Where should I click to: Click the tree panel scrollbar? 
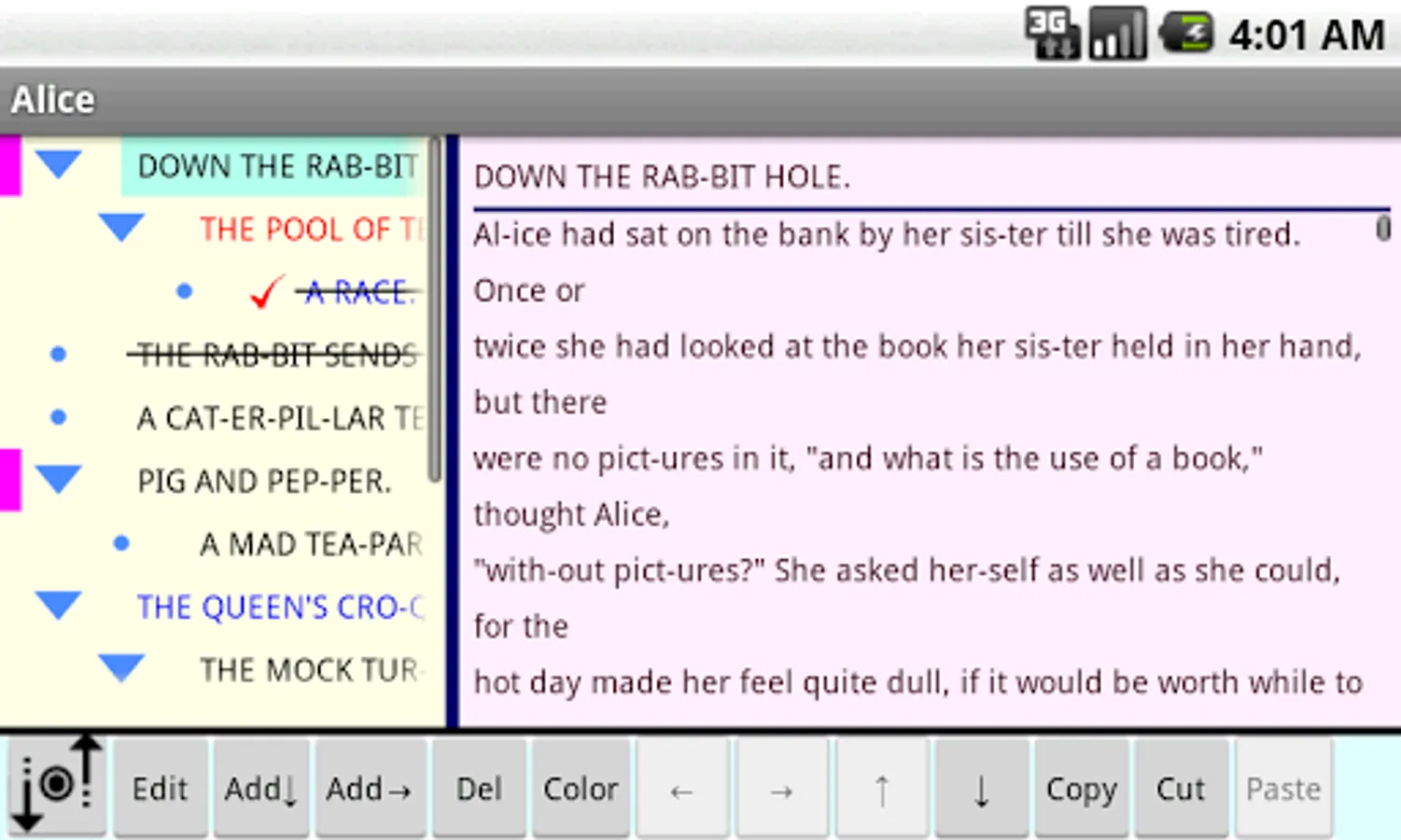tap(435, 310)
